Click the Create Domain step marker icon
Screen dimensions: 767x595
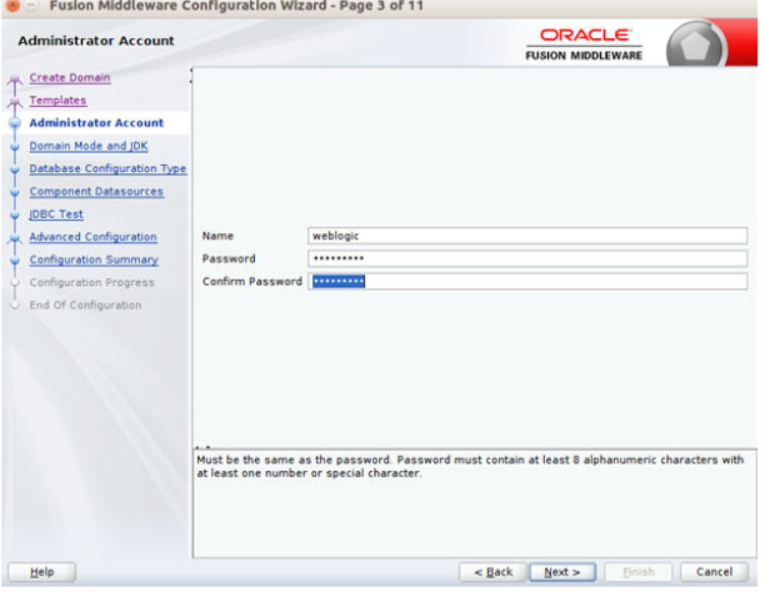[15, 81]
